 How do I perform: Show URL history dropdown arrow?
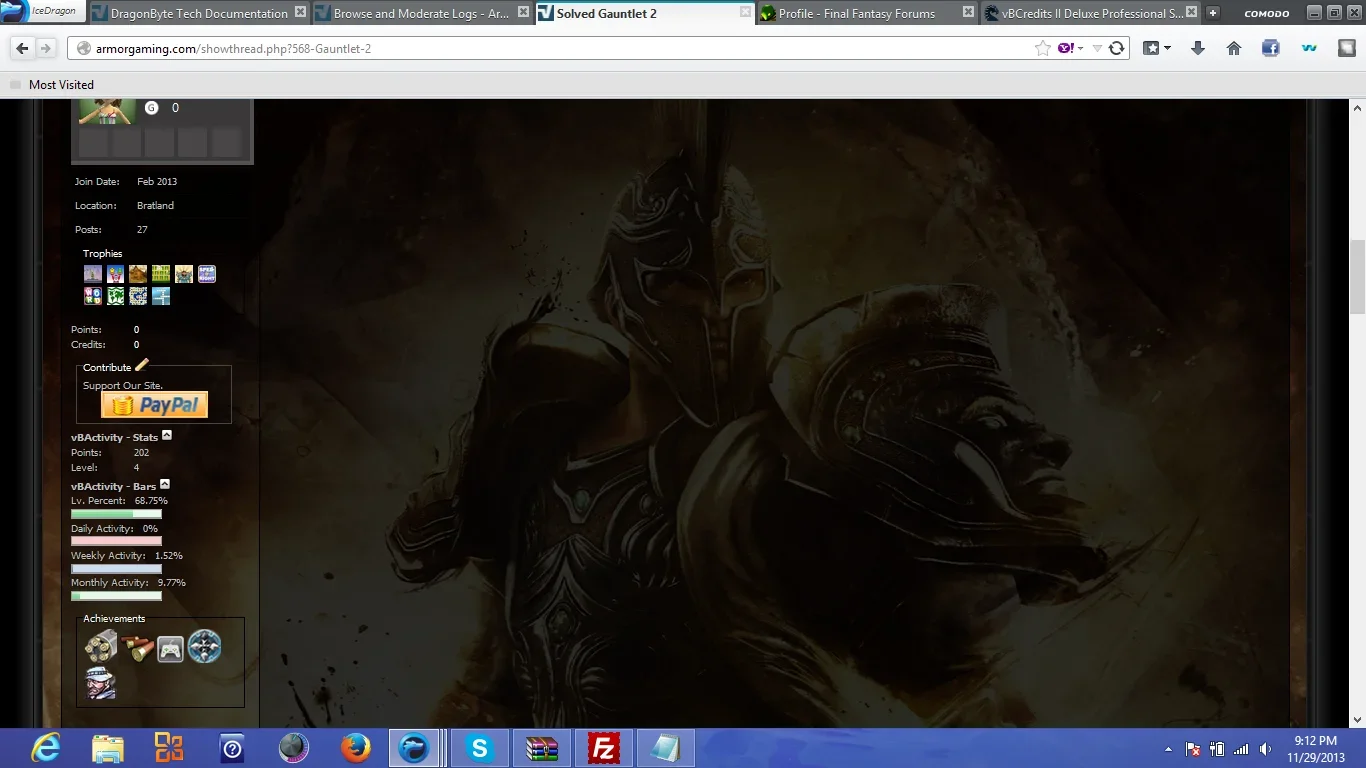tap(1097, 48)
